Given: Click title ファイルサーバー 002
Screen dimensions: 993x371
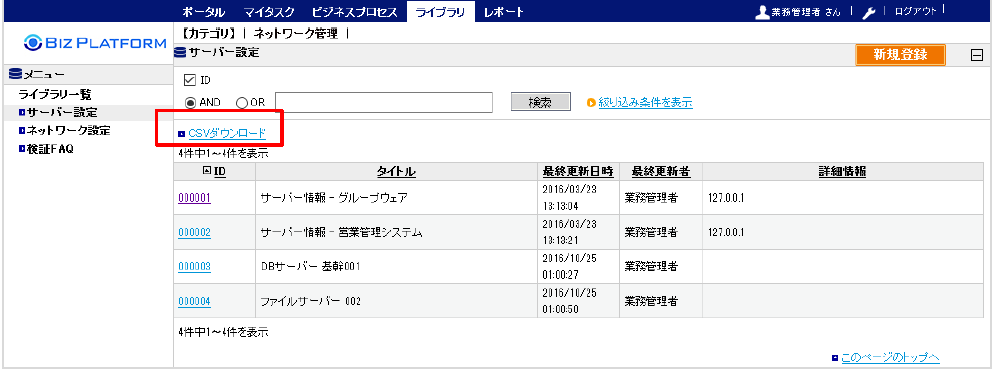Looking at the screenshot, I should [x=310, y=301].
